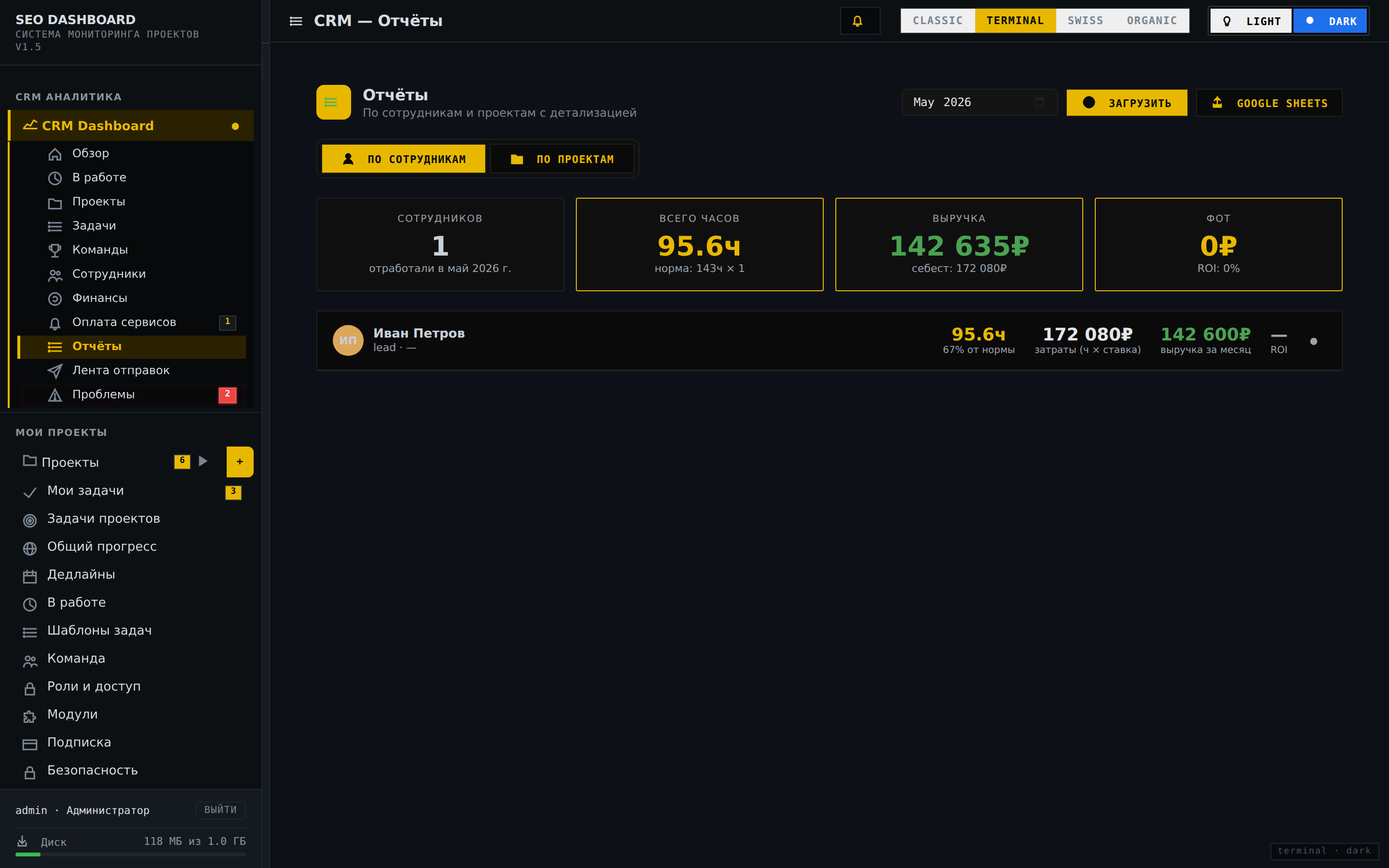Click the 142 635₽ Выручка value
Viewport: 1389px width, 868px height.
tap(959, 246)
